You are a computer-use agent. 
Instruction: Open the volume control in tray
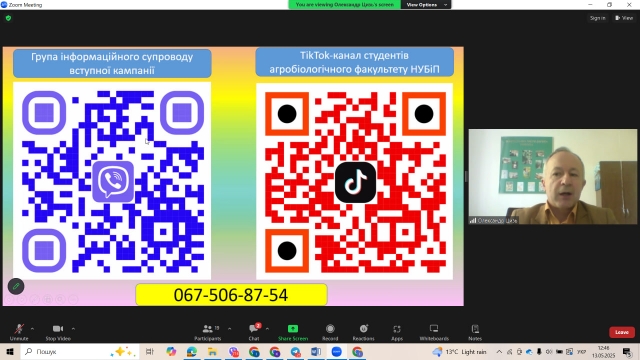549,351
